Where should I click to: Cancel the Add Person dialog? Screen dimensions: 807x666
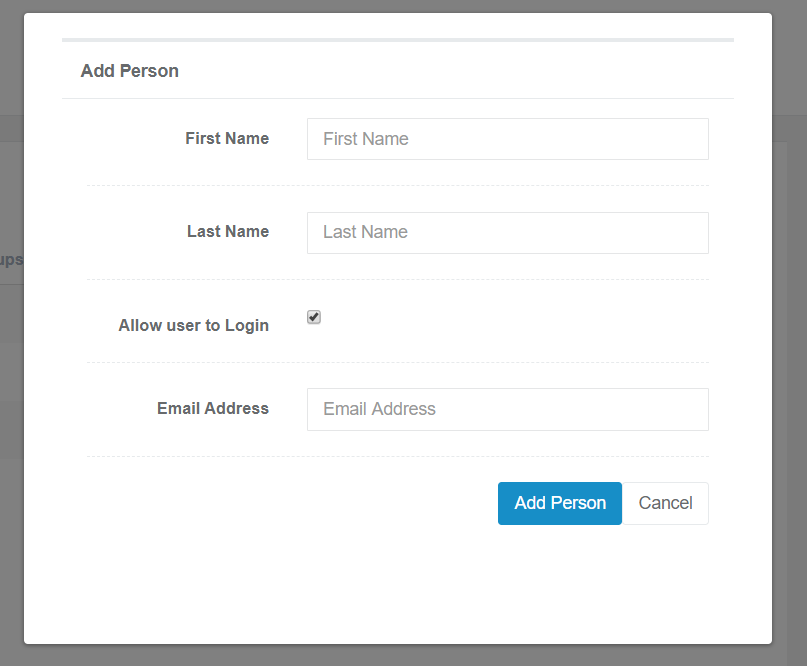tap(665, 503)
